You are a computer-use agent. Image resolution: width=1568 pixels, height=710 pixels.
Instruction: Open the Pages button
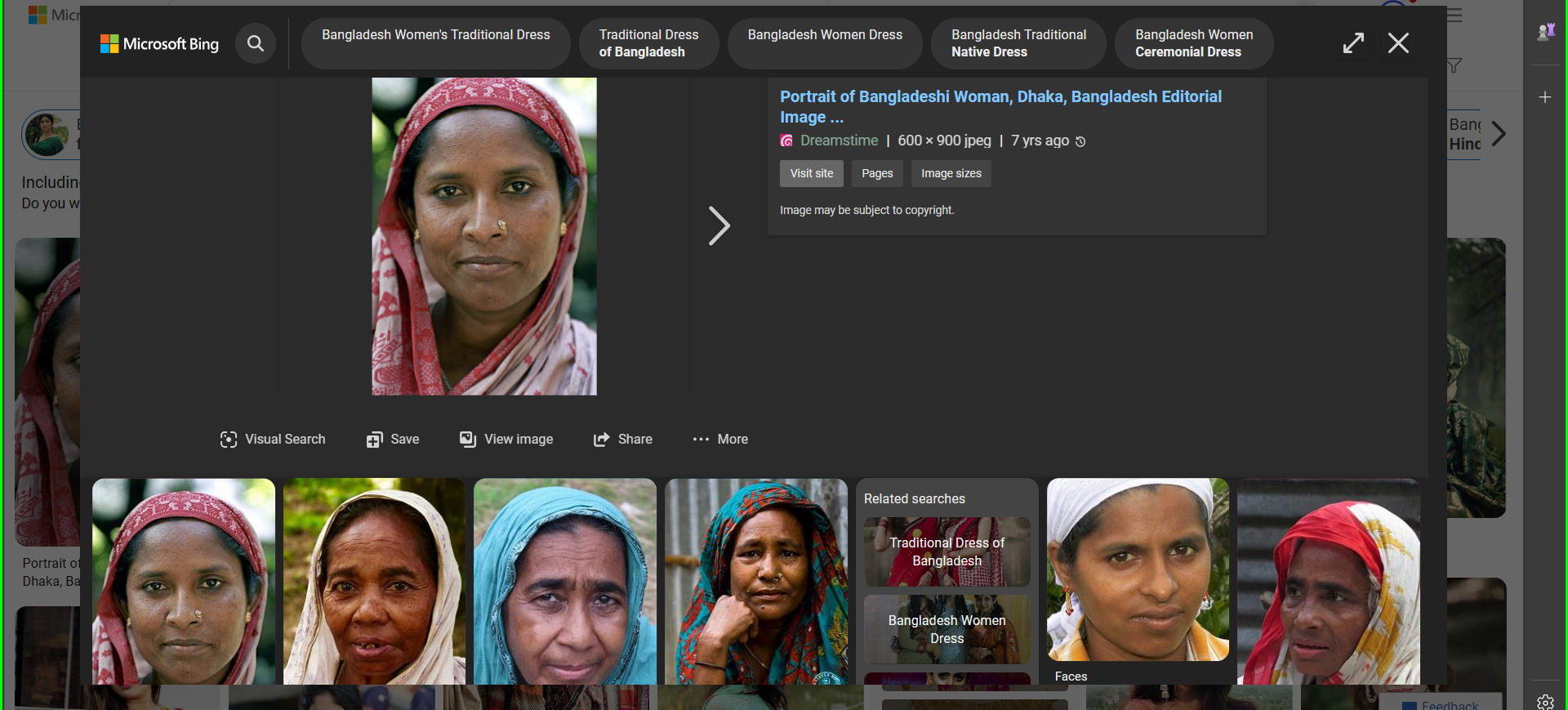click(877, 173)
